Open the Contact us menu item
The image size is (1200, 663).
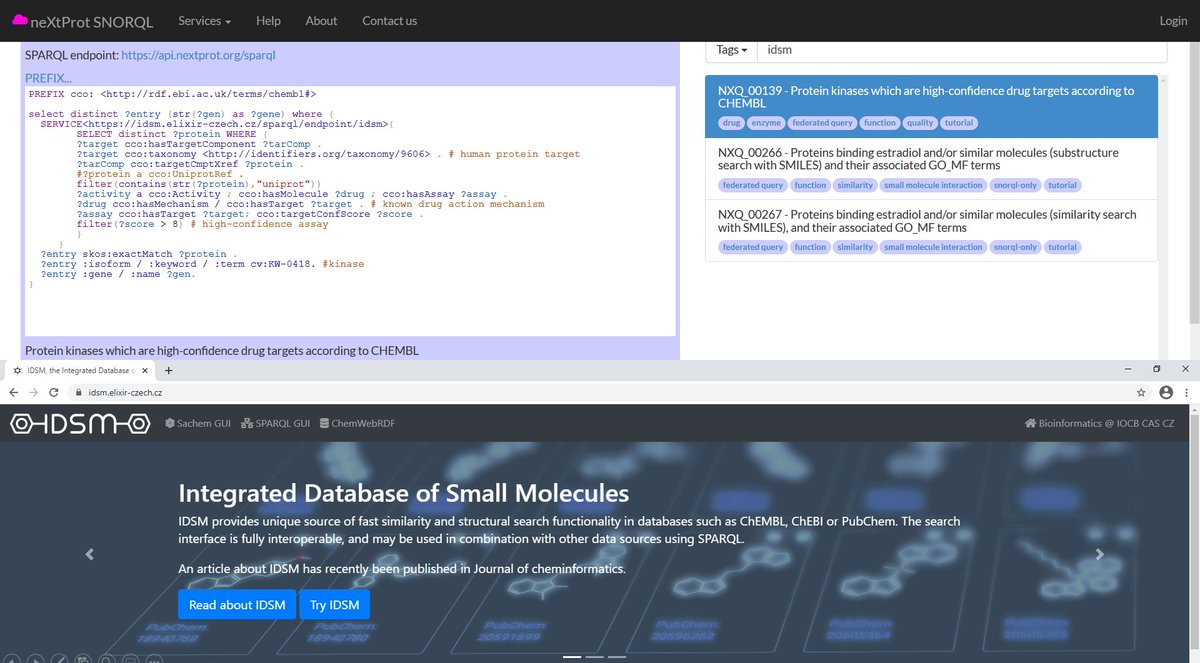point(390,20)
